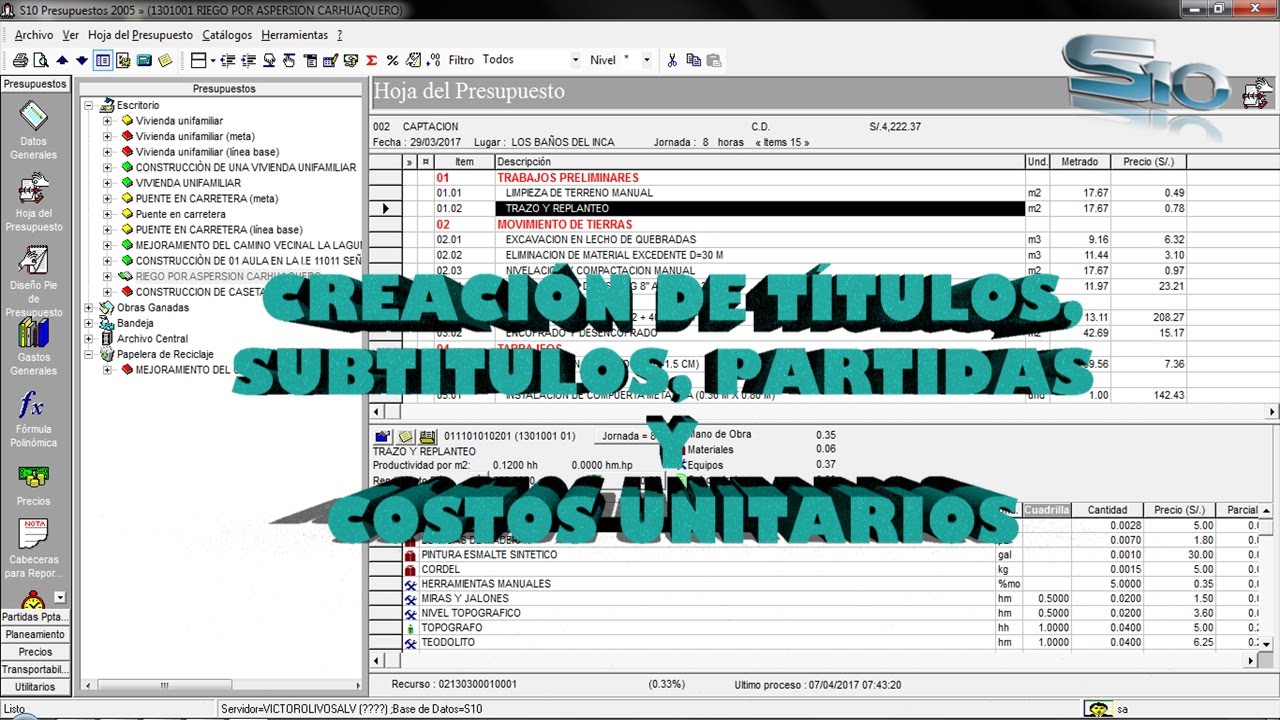Select Vivienda unifamiliar (meta) in tree
The height and width of the screenshot is (720, 1280).
tap(195, 136)
